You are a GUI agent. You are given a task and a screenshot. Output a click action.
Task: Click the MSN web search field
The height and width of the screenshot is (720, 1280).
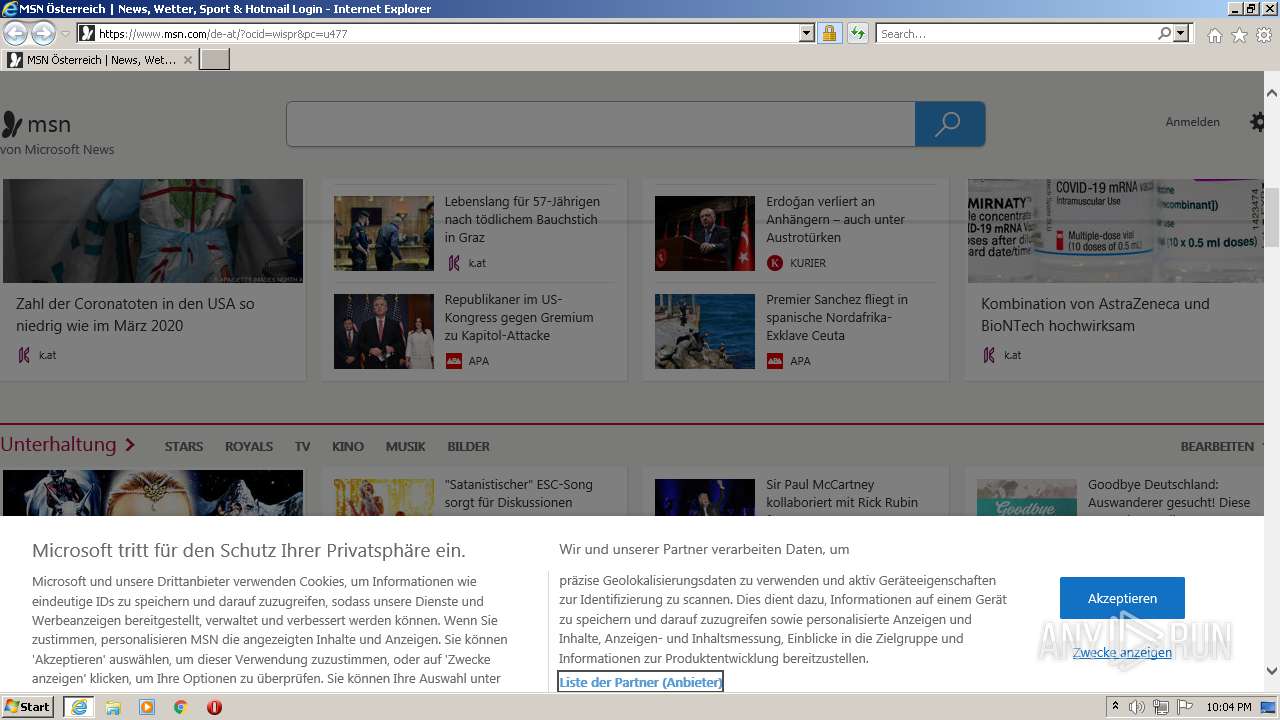(600, 124)
